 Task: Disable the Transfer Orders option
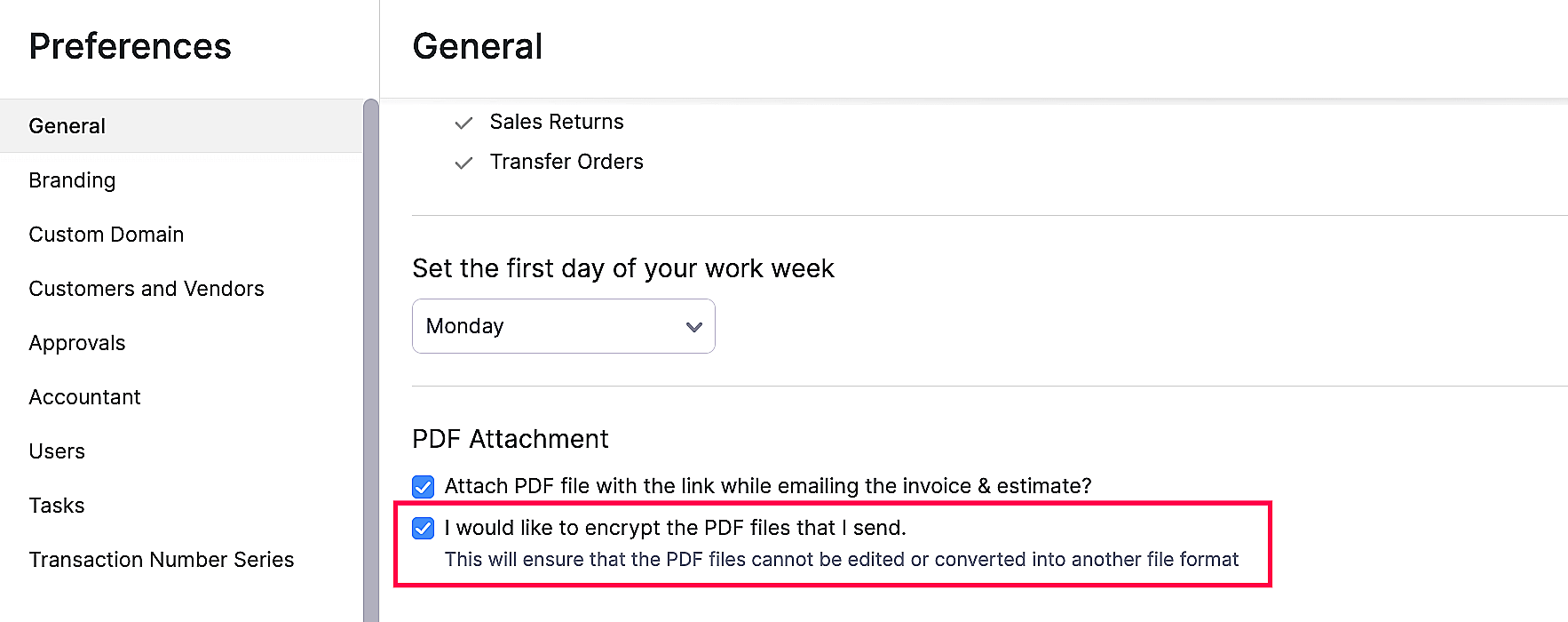click(x=463, y=163)
